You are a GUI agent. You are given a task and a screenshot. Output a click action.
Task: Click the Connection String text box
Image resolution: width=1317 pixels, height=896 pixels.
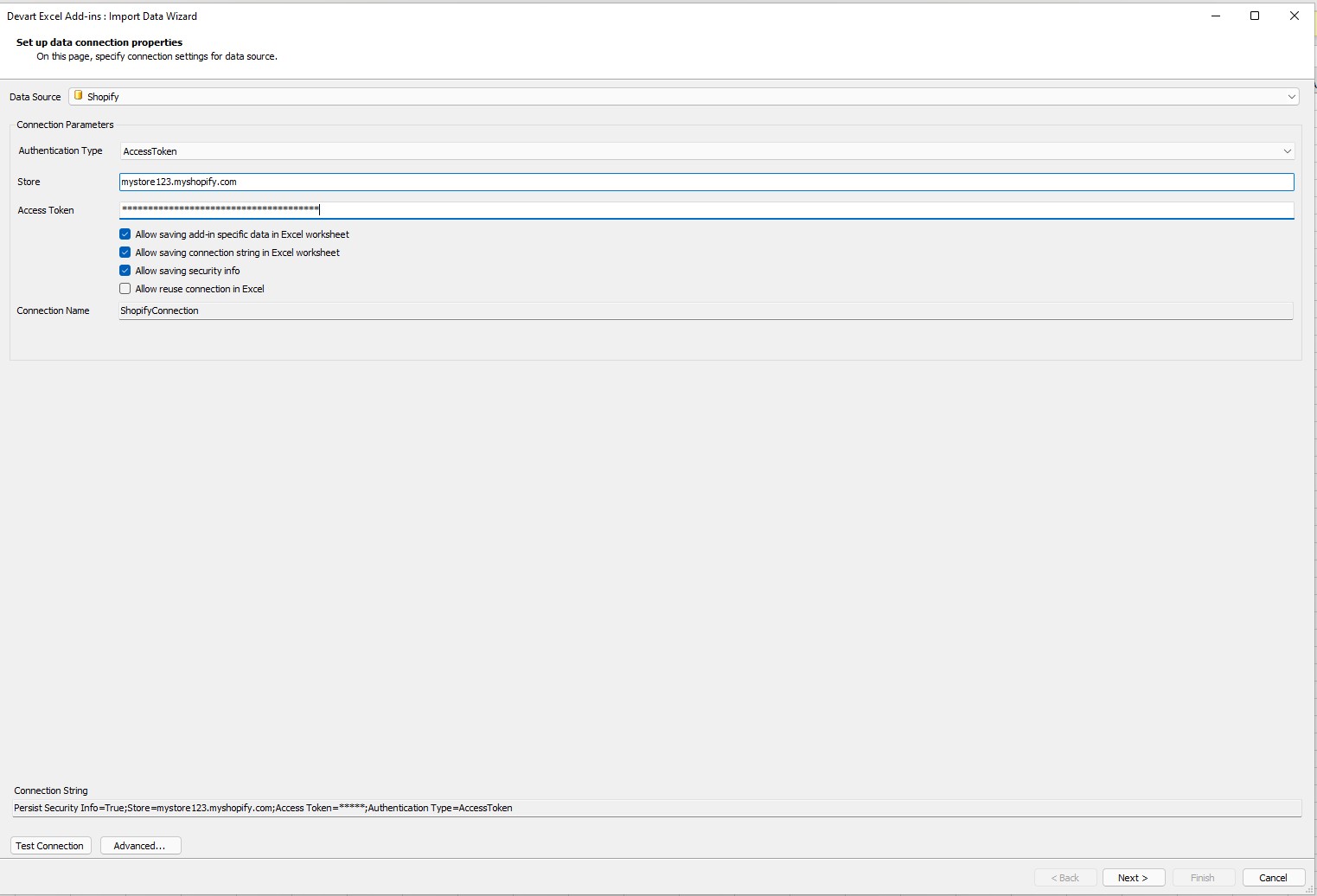click(x=657, y=808)
